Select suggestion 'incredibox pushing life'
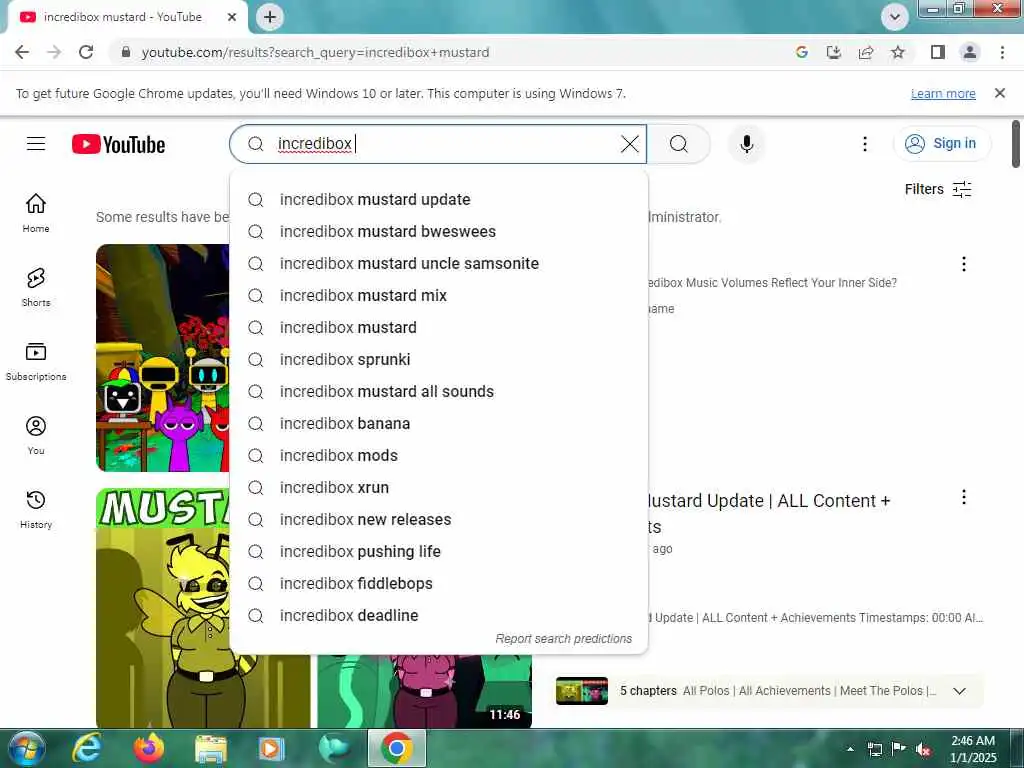Viewport: 1024px width, 768px height. tap(439, 551)
